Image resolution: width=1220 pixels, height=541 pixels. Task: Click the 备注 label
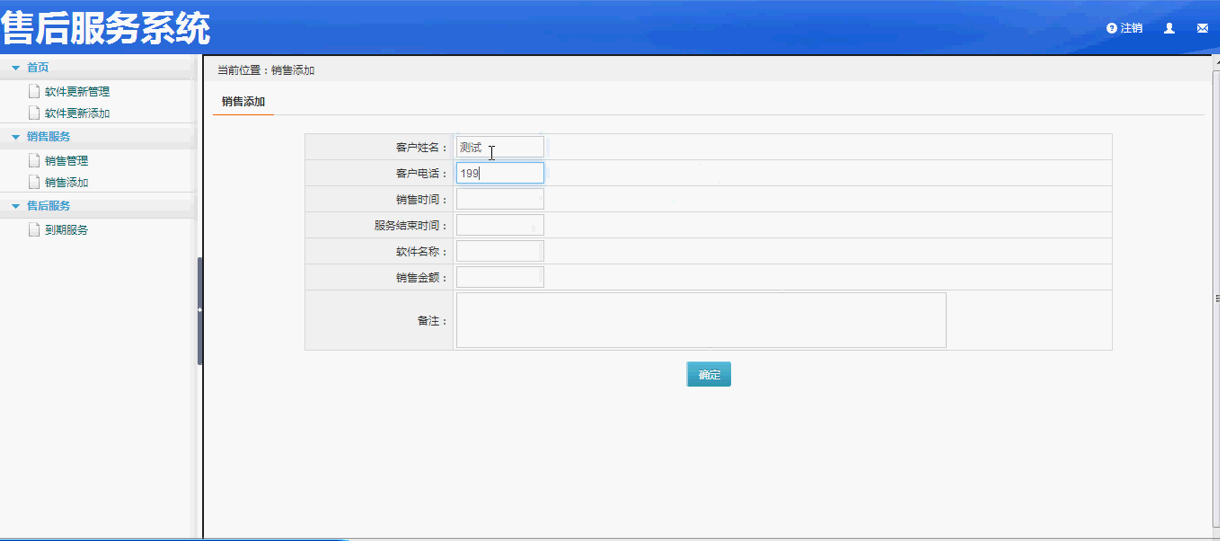[x=433, y=321]
